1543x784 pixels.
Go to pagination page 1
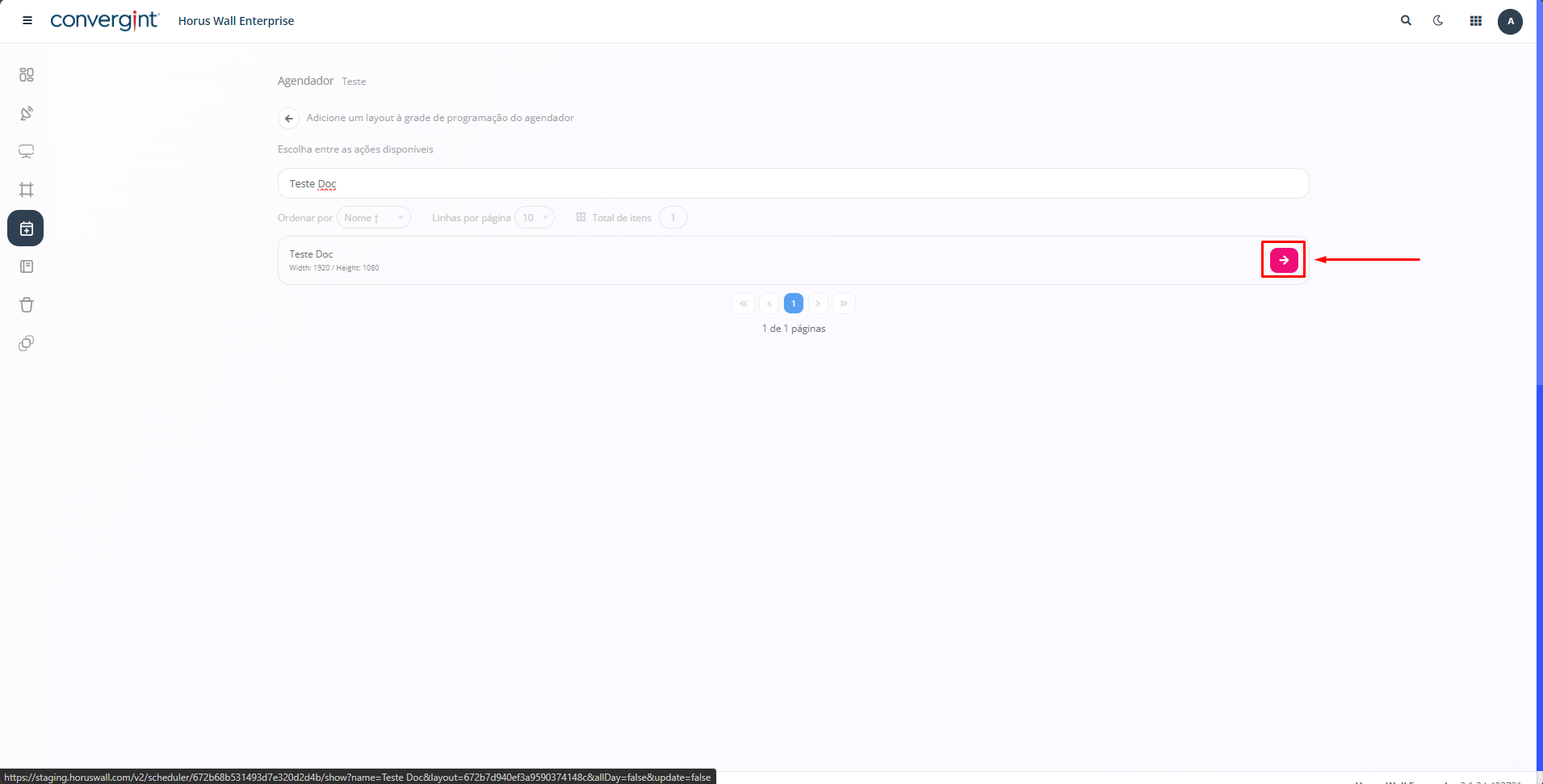click(793, 304)
